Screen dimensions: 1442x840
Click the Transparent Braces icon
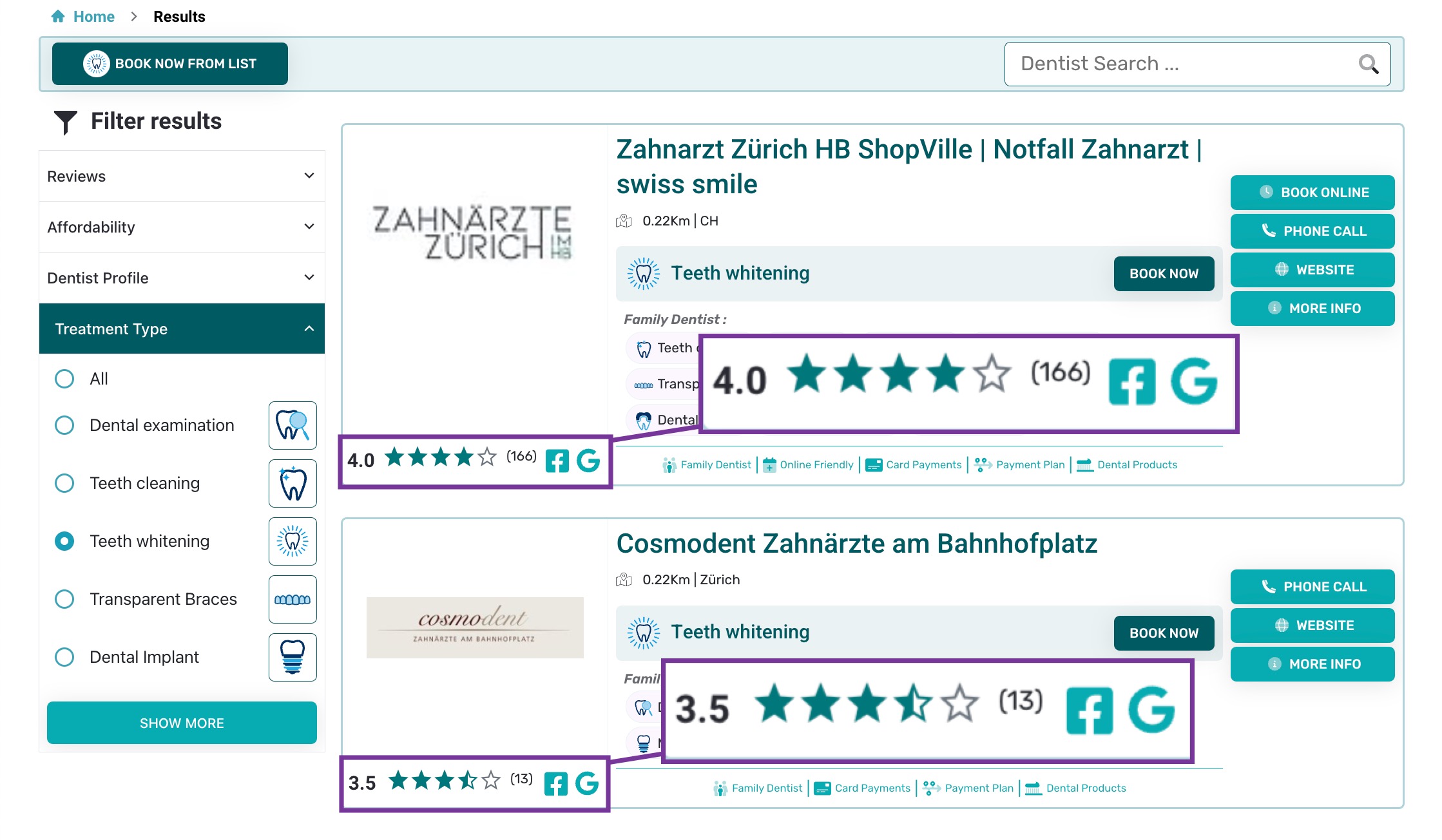[293, 599]
